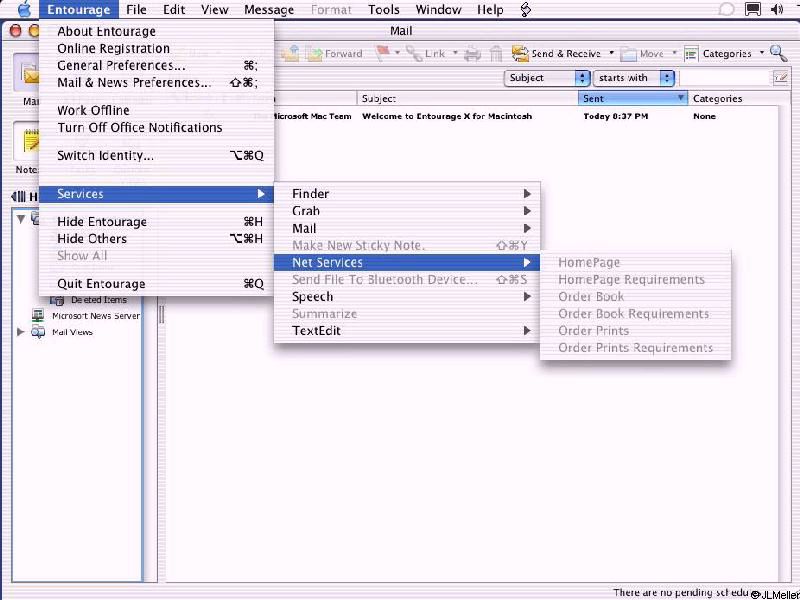Screen dimensions: 800x600
Task: Choose Online Registration
Action: coord(157,48)
